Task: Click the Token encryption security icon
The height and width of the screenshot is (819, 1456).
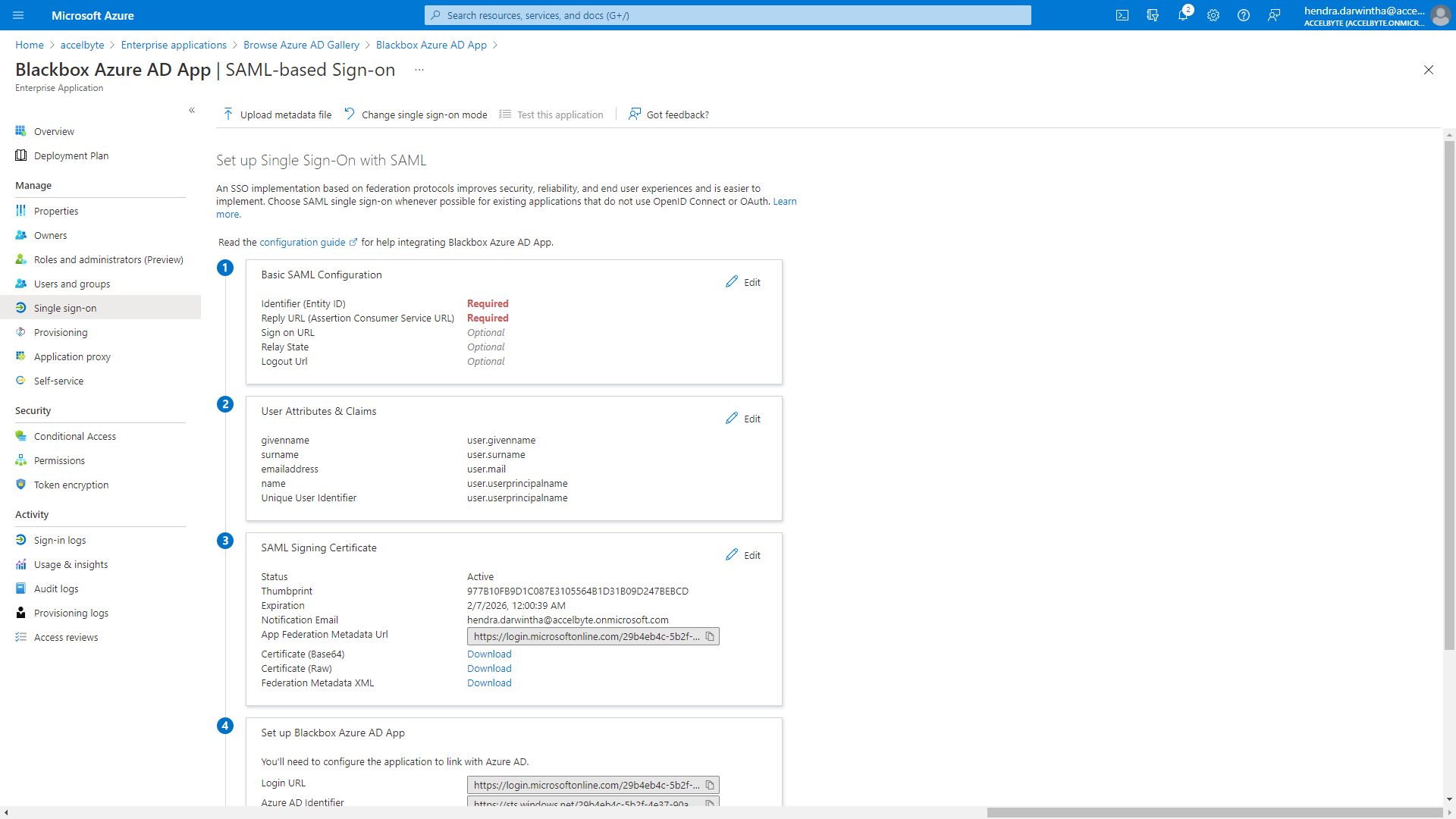Action: point(20,484)
